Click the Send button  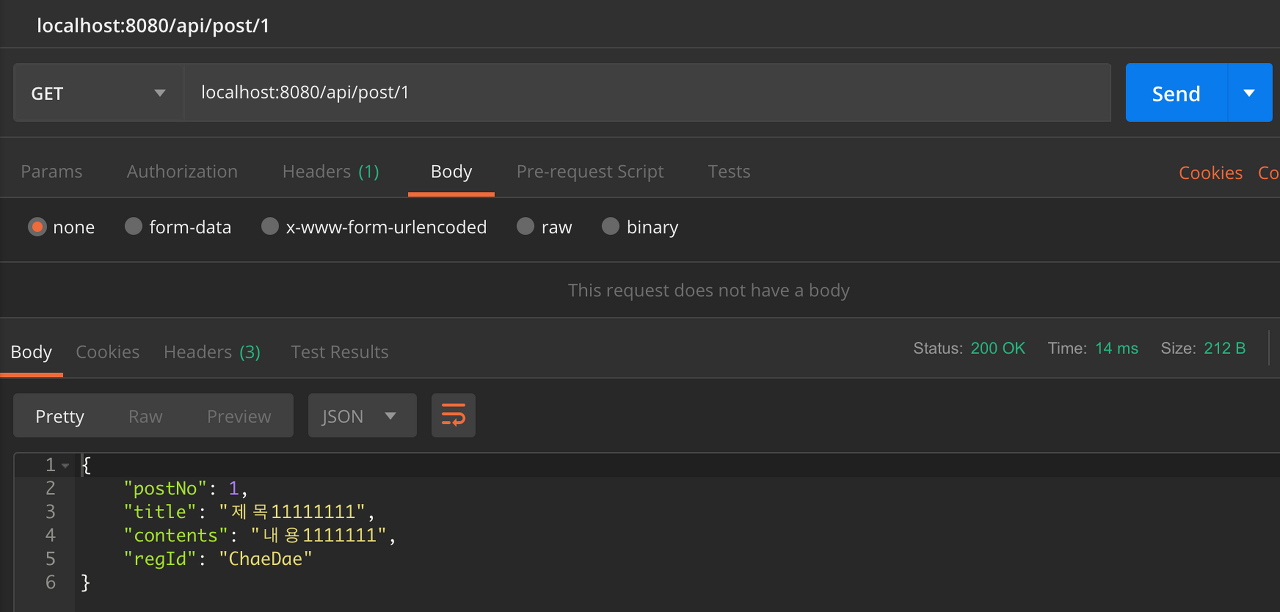click(1176, 92)
